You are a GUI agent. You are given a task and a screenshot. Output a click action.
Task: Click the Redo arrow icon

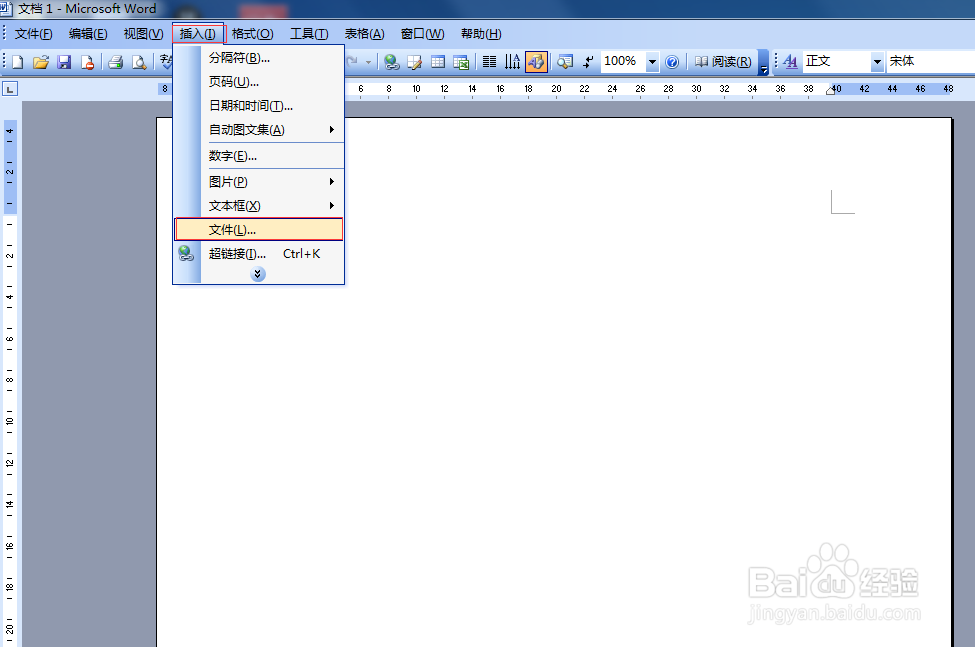(x=352, y=62)
